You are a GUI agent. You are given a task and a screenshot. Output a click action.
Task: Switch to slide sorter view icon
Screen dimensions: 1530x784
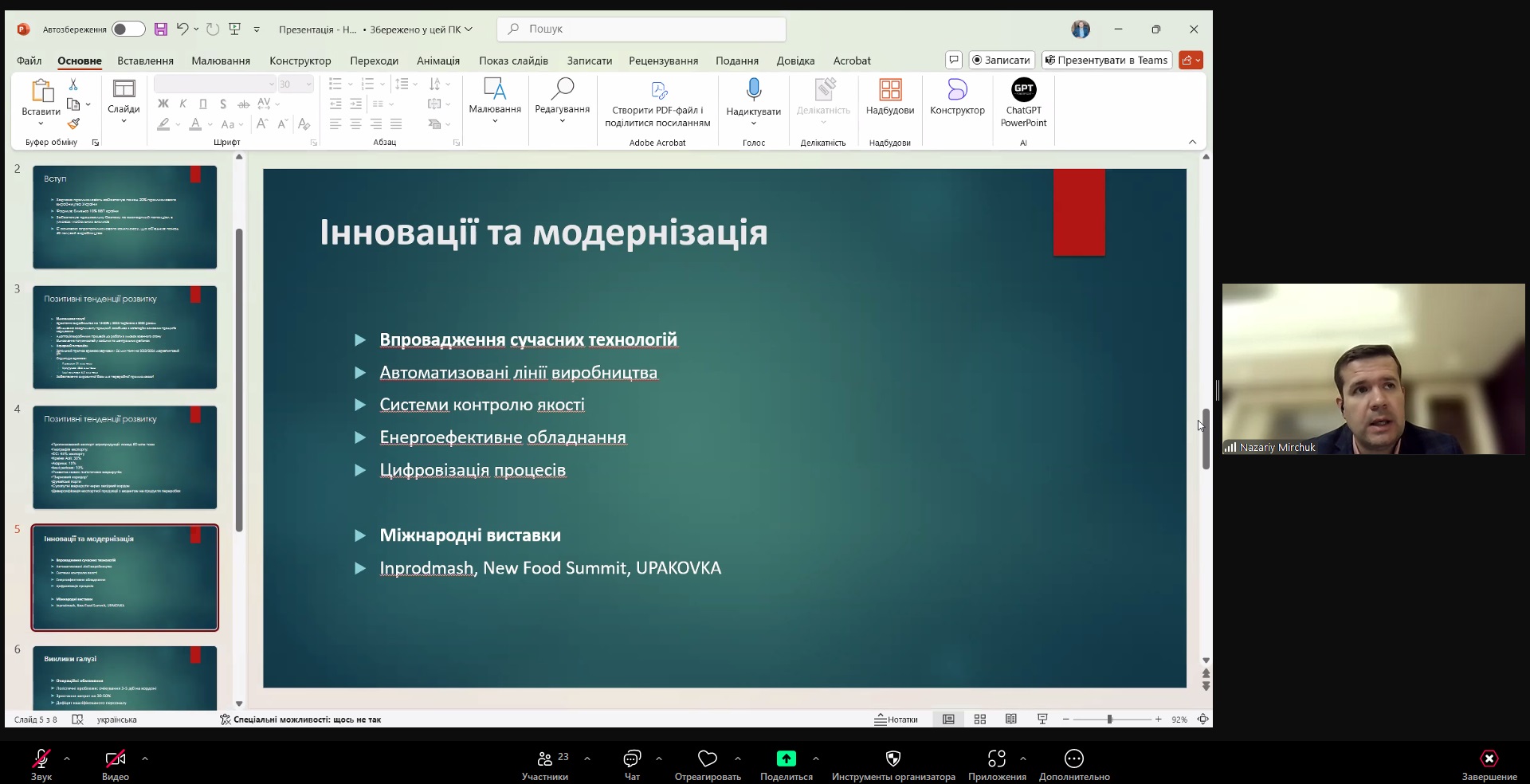point(980,719)
